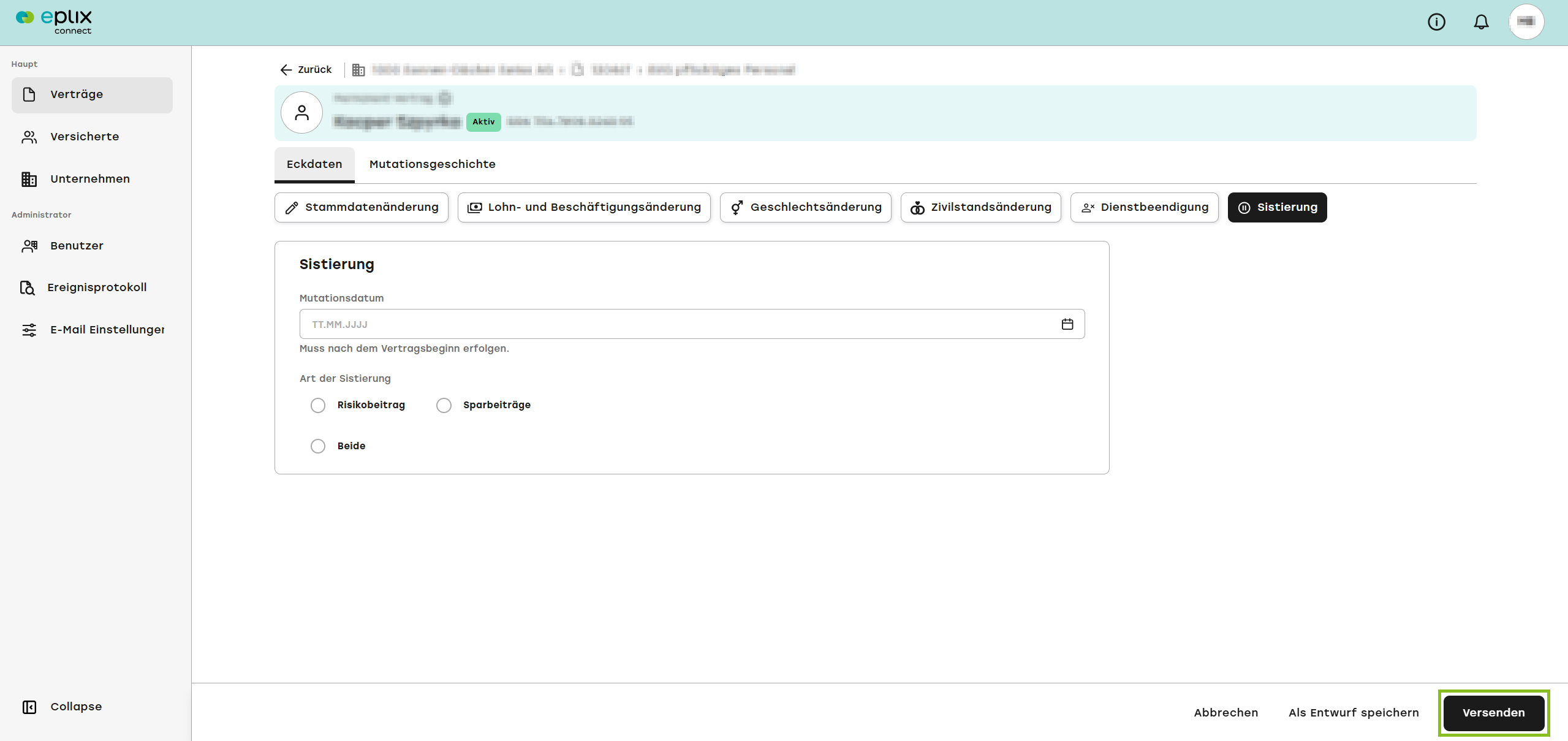Go to Verträge in sidebar
The height and width of the screenshot is (741, 1568).
[x=92, y=94]
